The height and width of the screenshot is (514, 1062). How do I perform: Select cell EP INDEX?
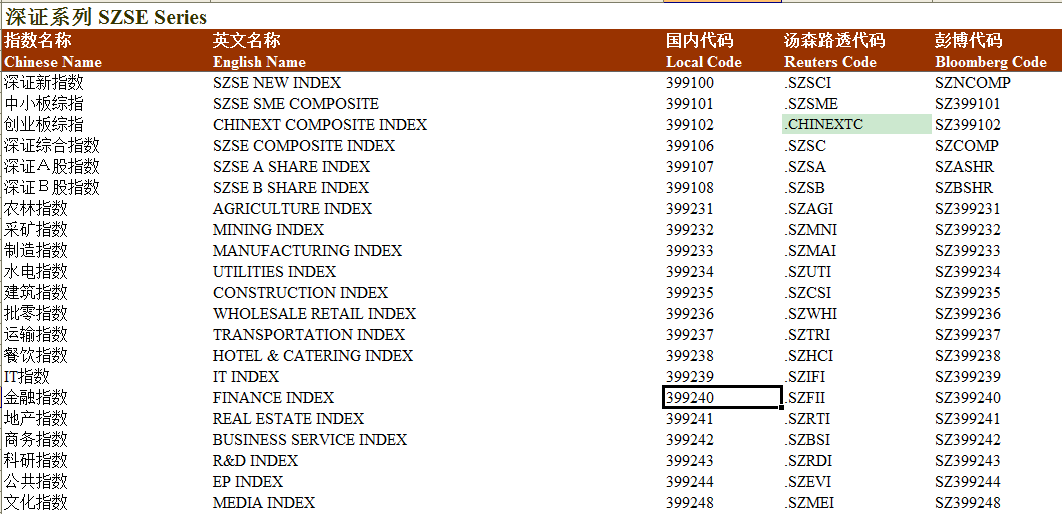point(248,481)
